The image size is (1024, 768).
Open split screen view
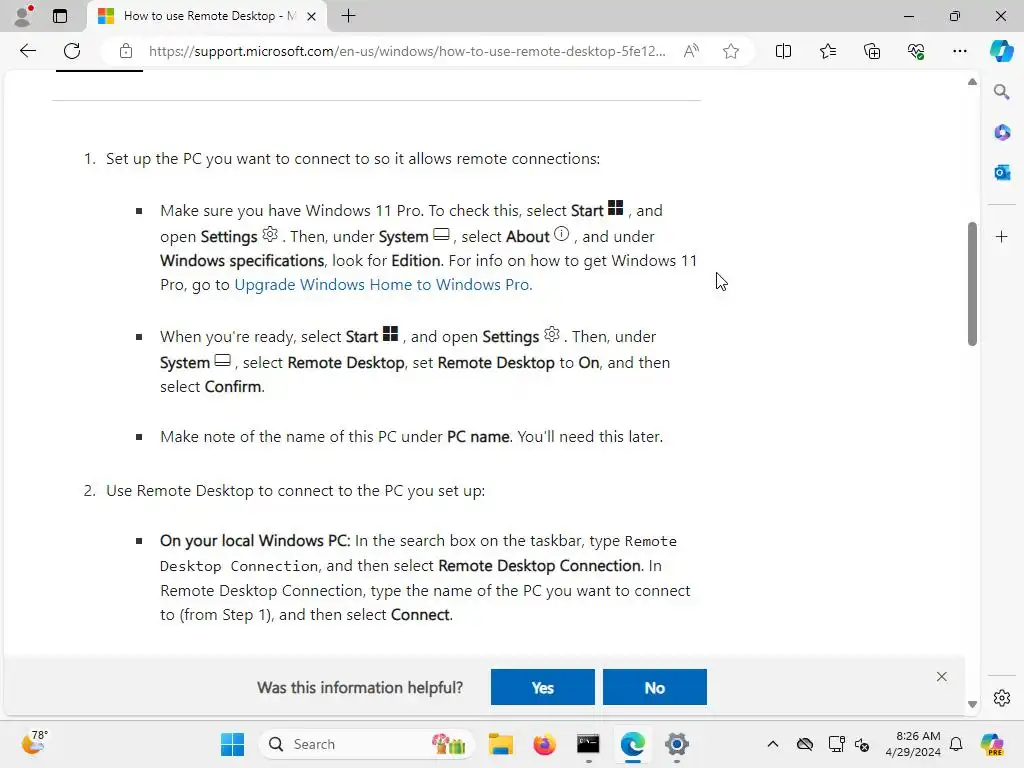[783, 51]
